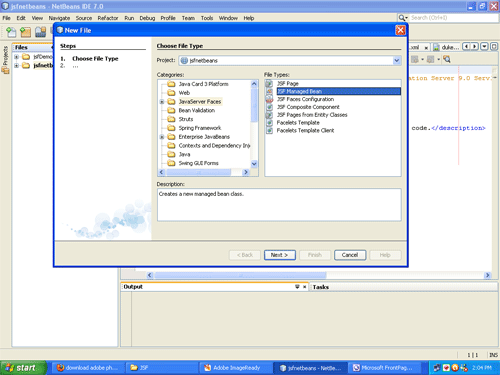Select the Files panel tab
Screen dimensions: 500x375
(21, 47)
